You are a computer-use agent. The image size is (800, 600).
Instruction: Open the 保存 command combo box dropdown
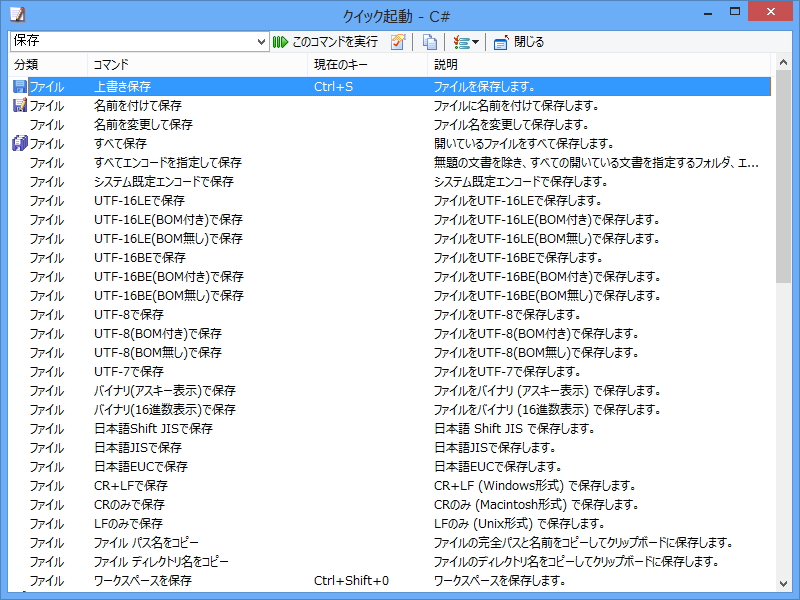[258, 42]
